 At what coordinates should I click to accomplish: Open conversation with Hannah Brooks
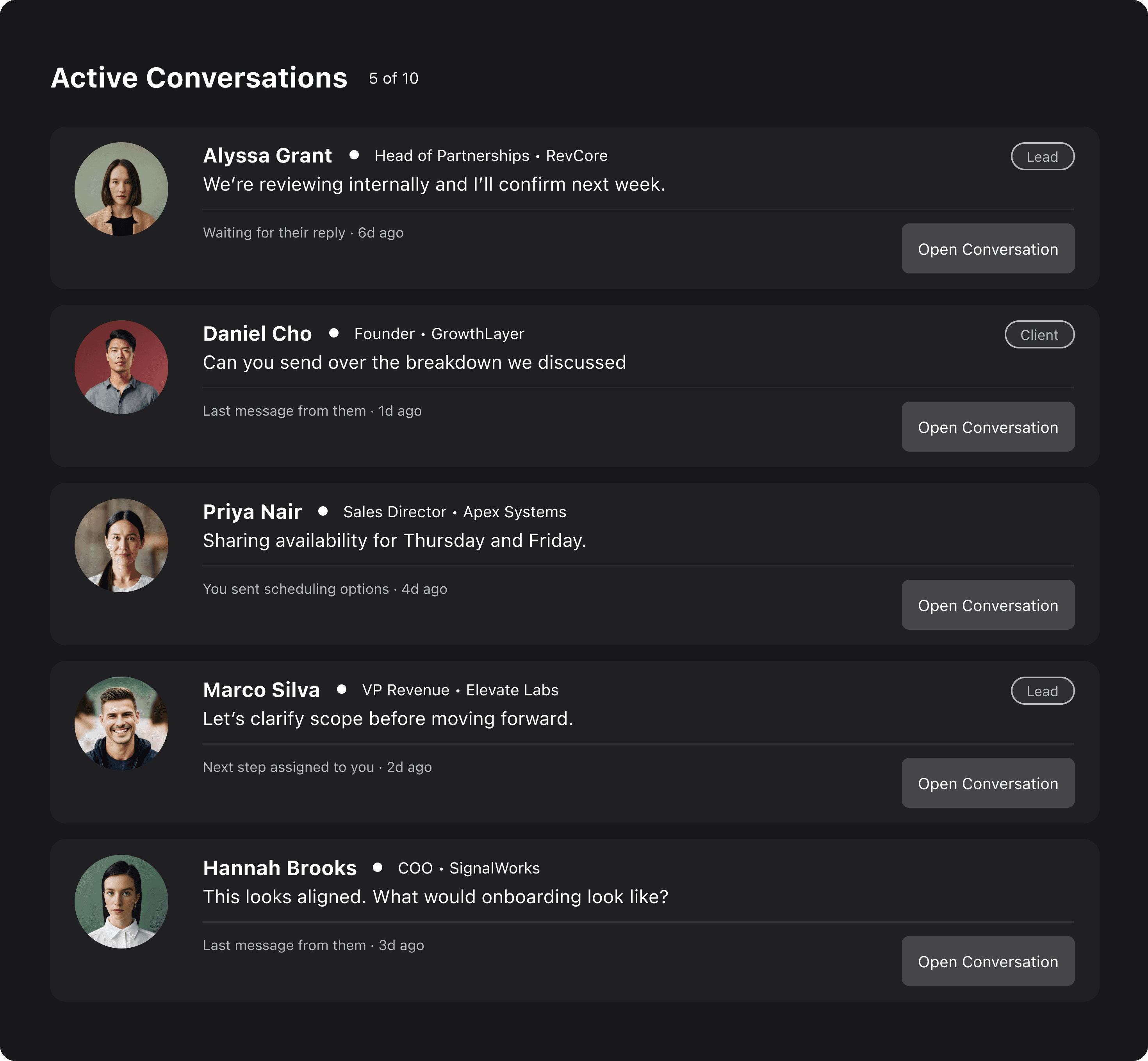tap(987, 961)
